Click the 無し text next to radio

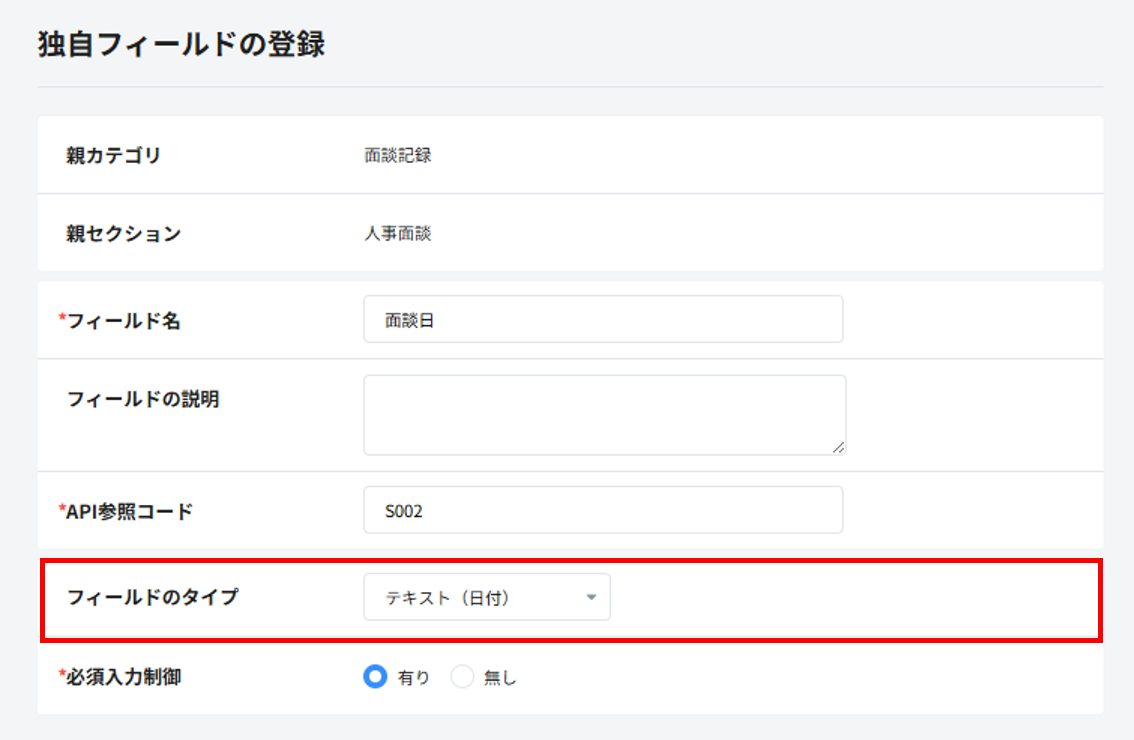point(500,678)
